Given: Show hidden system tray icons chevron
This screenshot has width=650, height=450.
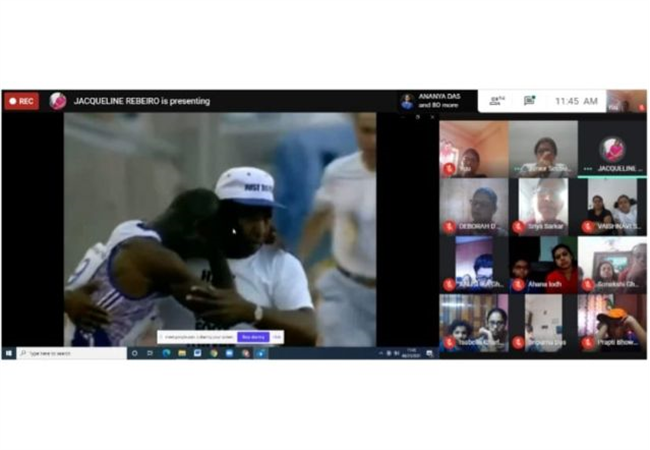Looking at the screenshot, I should (381, 353).
